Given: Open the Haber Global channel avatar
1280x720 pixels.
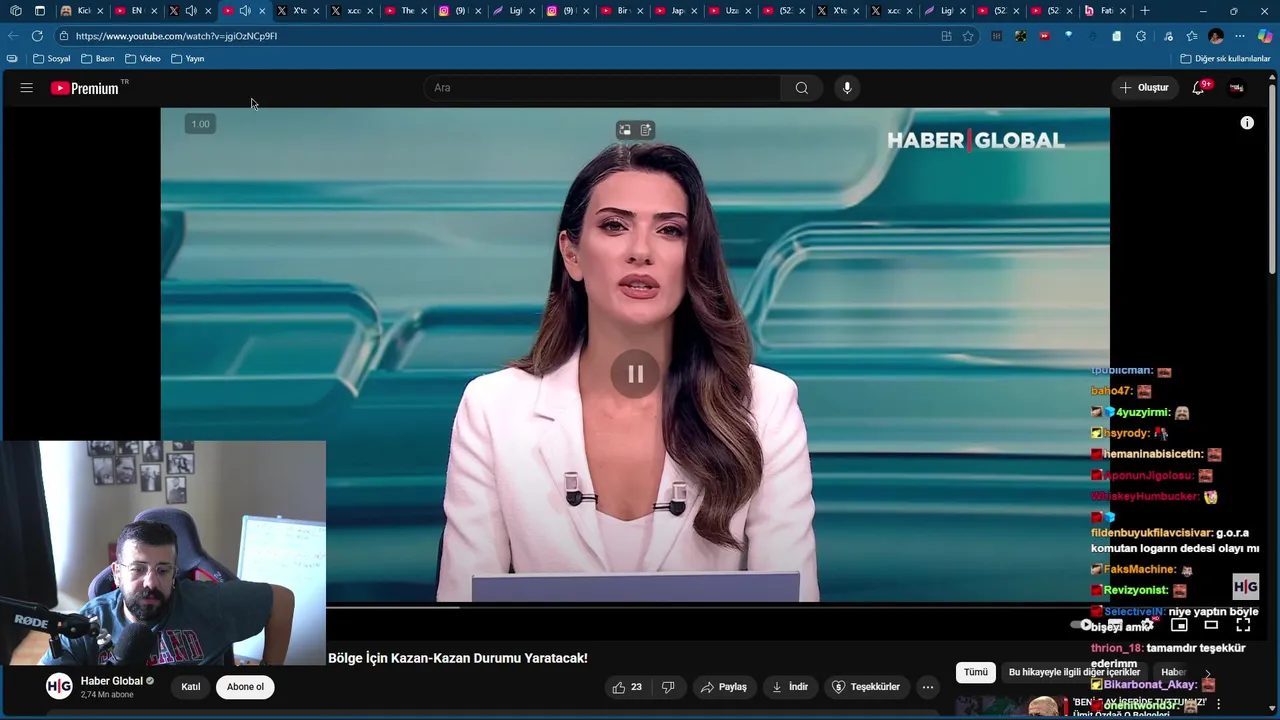Looking at the screenshot, I should [x=59, y=686].
